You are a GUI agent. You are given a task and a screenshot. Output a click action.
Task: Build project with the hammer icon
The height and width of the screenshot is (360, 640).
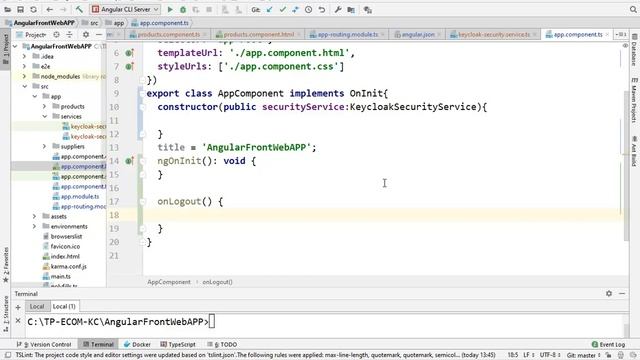pos(79,9)
